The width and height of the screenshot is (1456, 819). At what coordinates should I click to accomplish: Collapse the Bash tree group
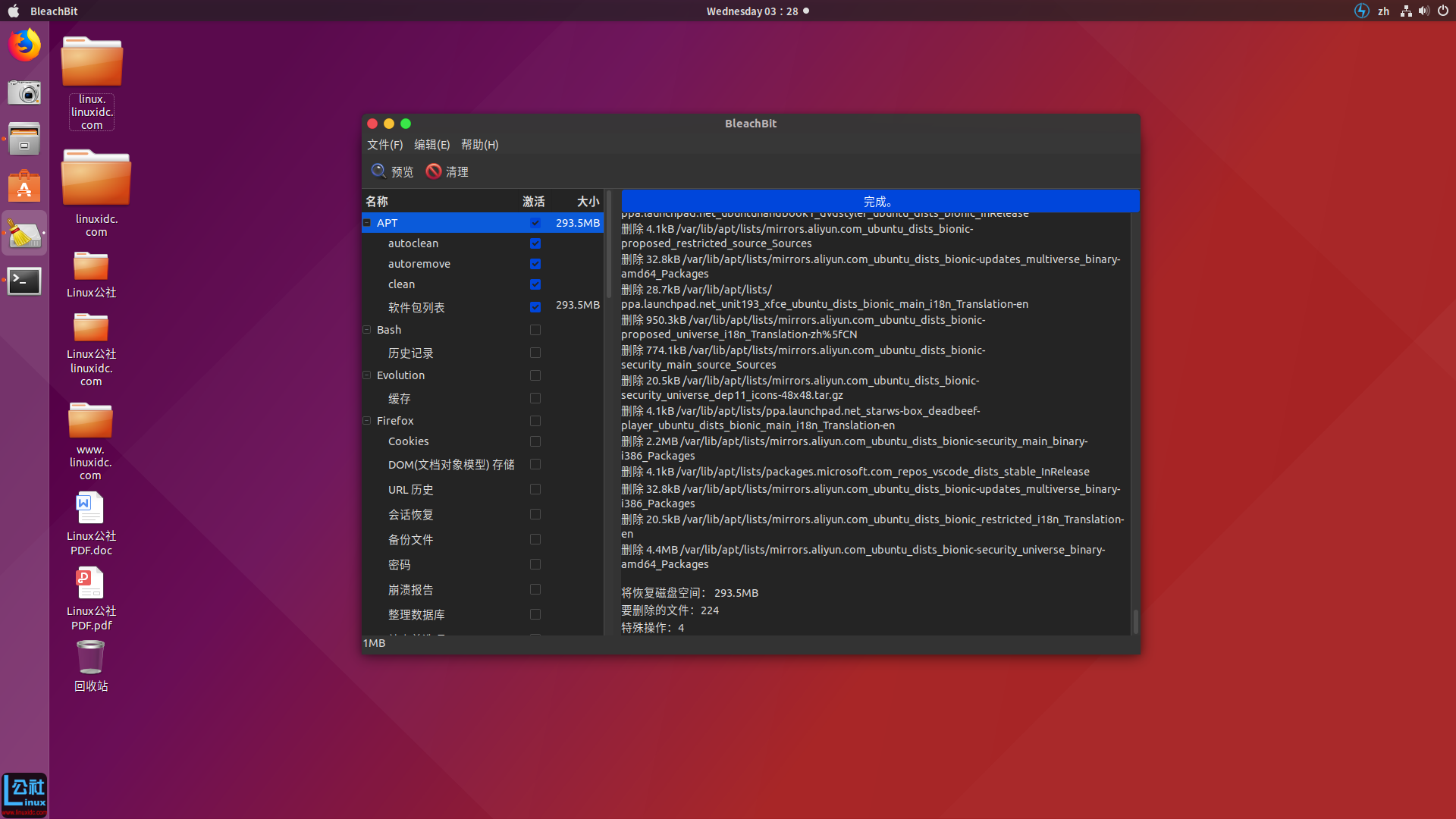367,330
